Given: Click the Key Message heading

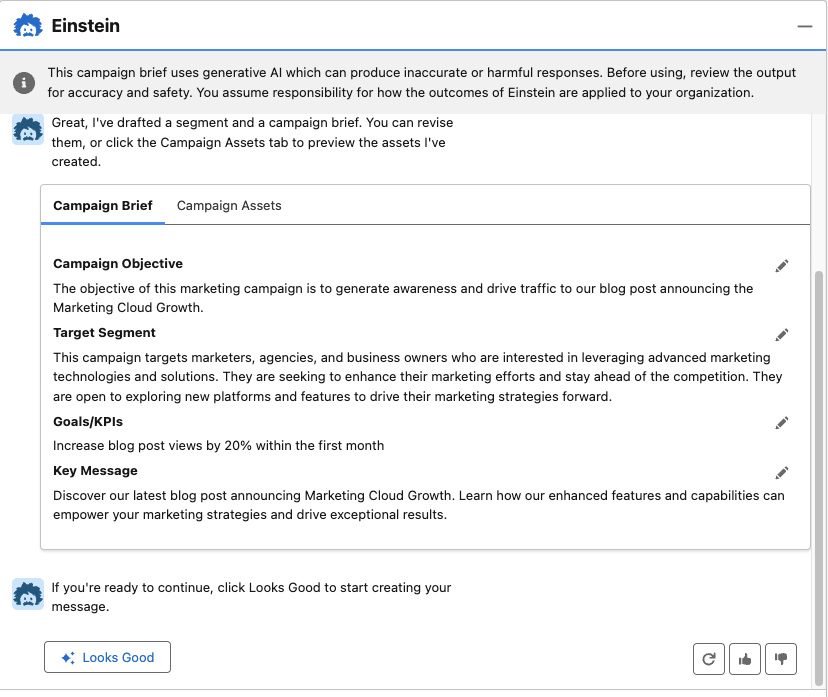Looking at the screenshot, I should (95, 471).
